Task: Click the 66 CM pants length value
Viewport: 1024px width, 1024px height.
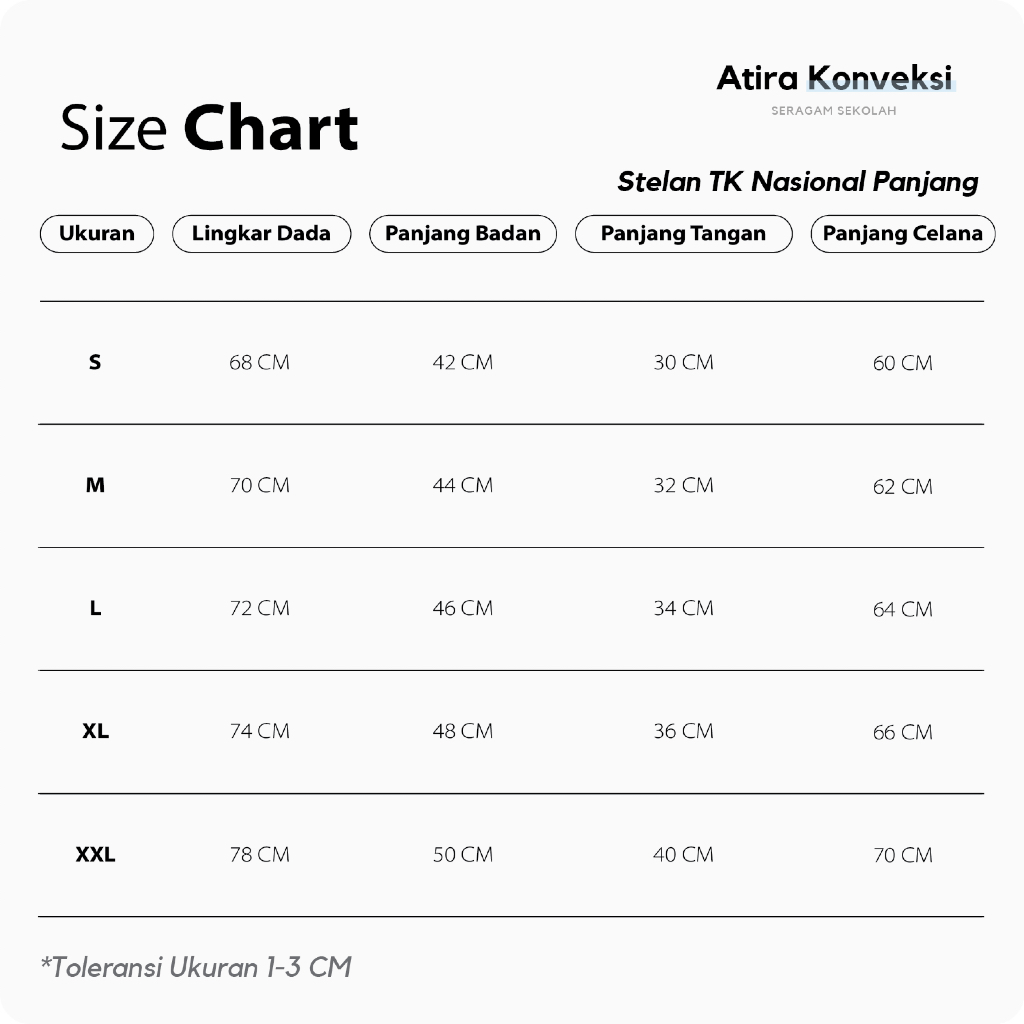Action: (902, 732)
